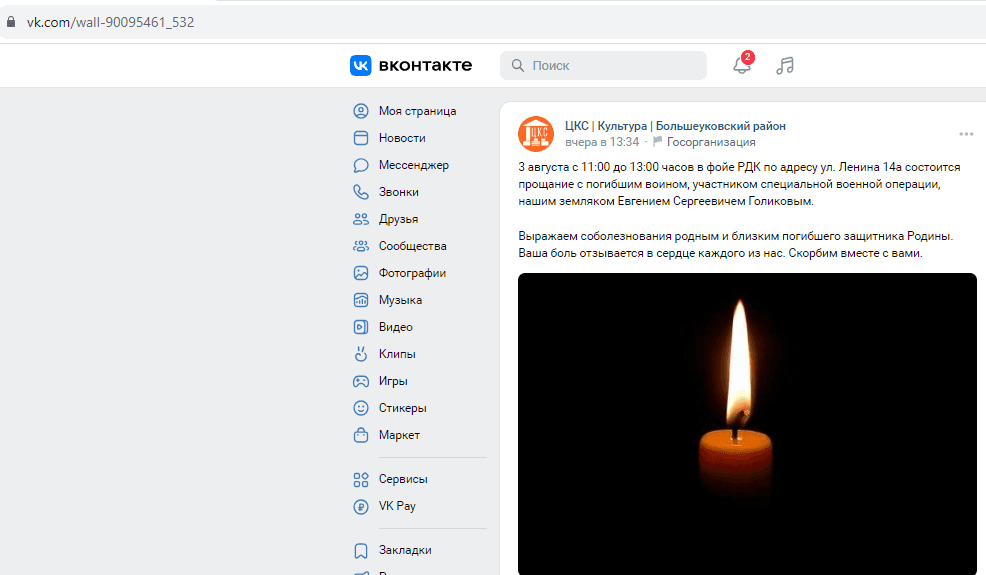
Task: Click the Маркет shopping bag icon
Action: (x=361, y=435)
